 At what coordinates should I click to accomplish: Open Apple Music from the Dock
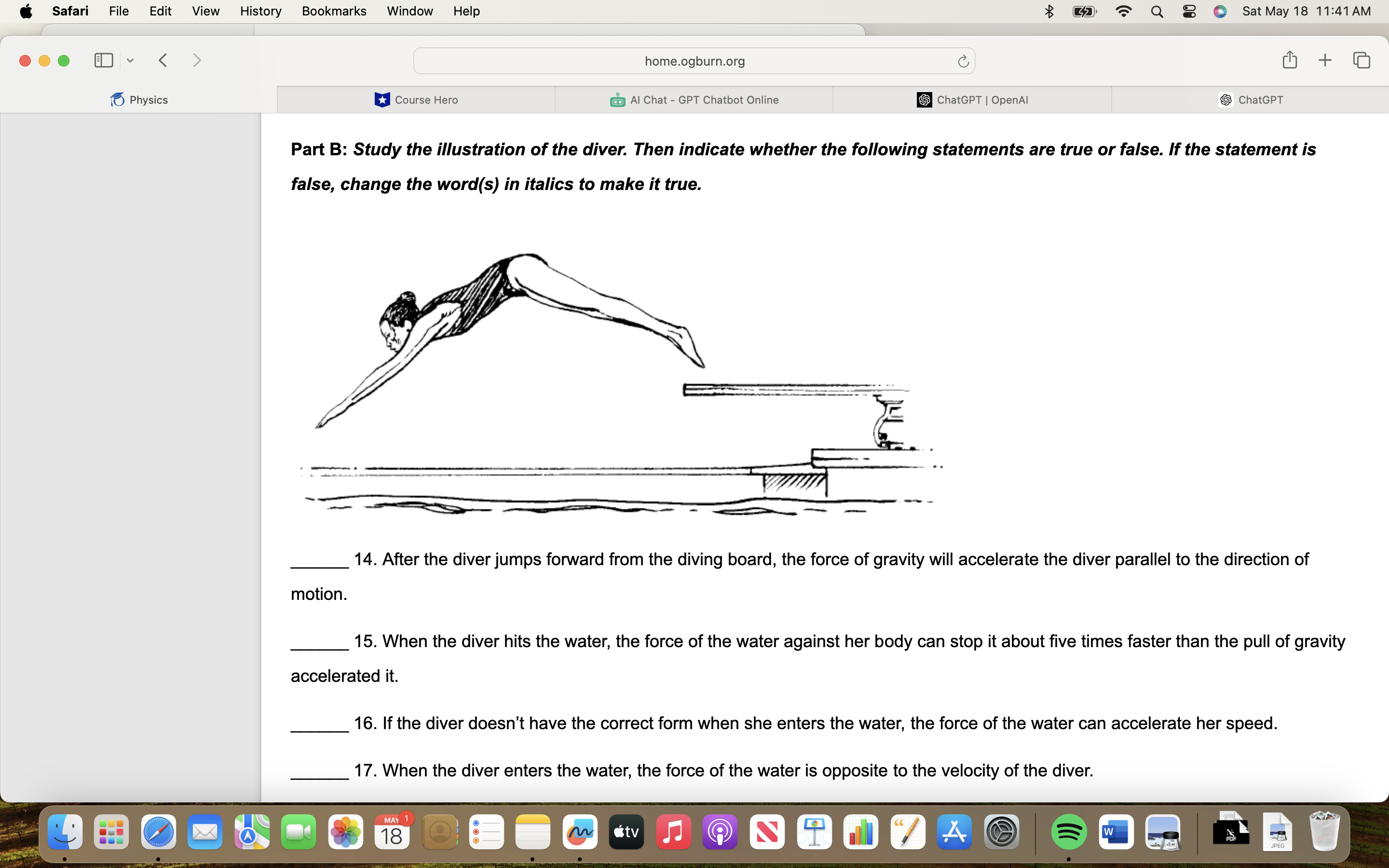tap(673, 831)
